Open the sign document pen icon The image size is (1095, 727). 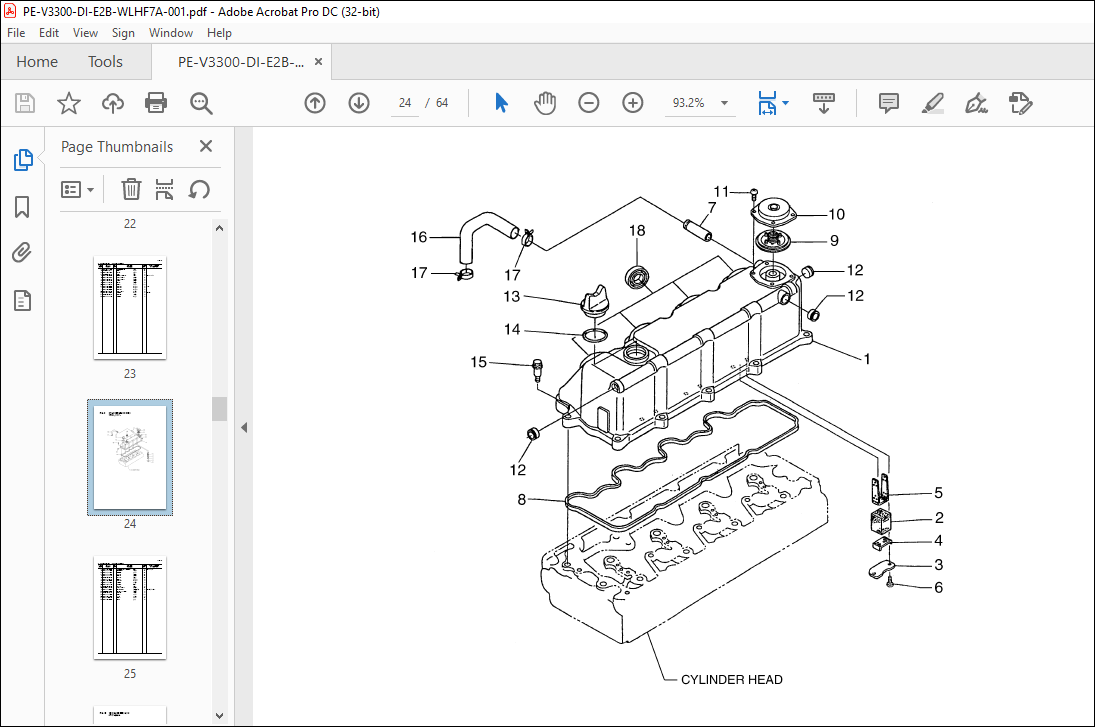[x=976, y=103]
